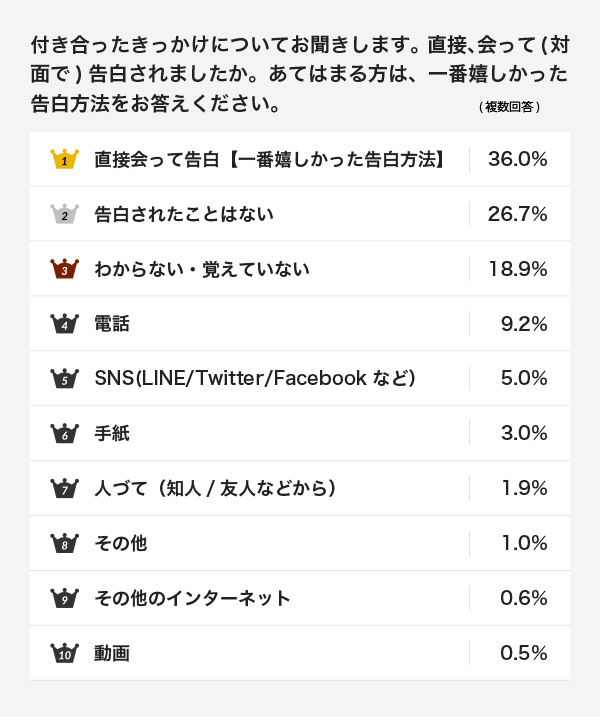Click the rank 8 crown beside その他
The height and width of the screenshot is (717, 600).
click(64, 543)
